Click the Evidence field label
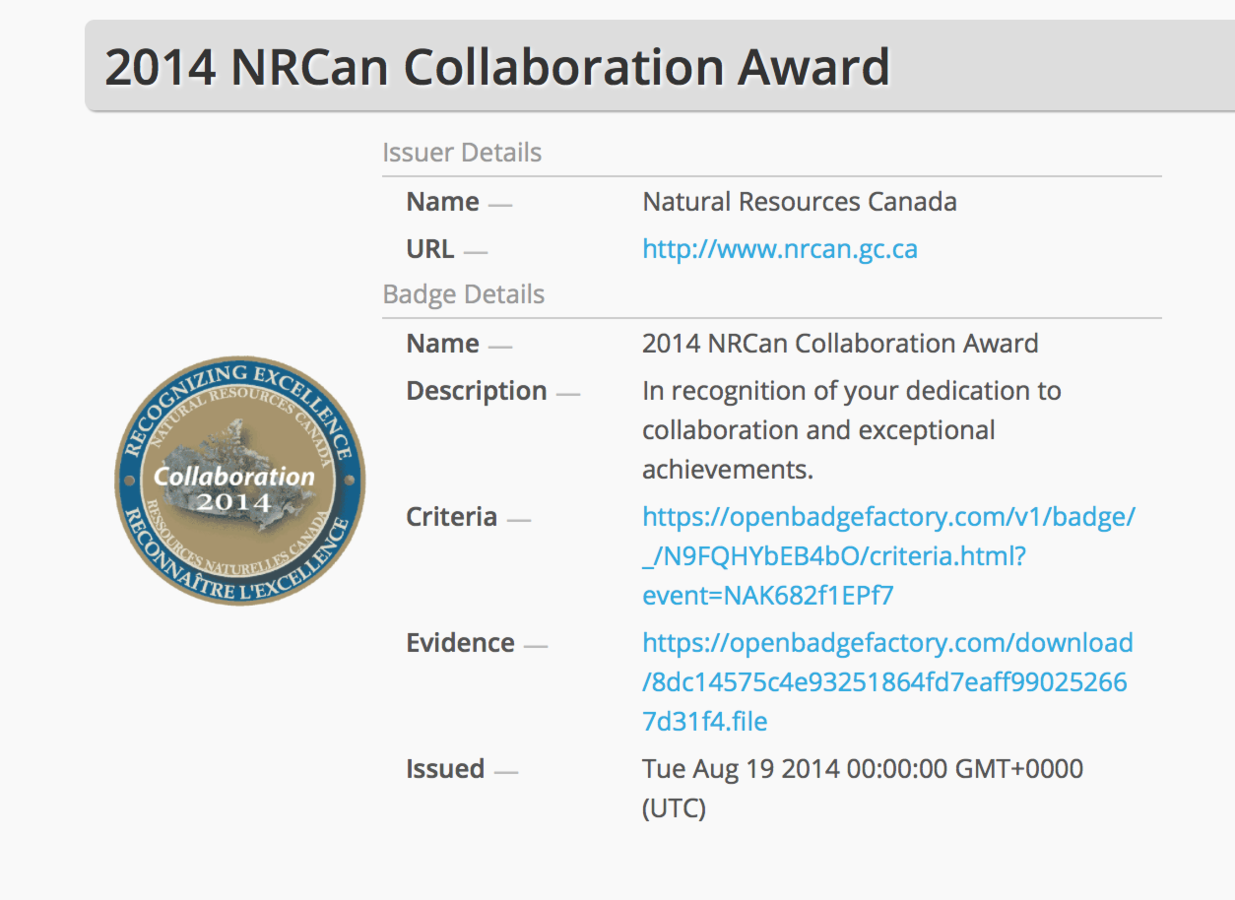 point(460,643)
